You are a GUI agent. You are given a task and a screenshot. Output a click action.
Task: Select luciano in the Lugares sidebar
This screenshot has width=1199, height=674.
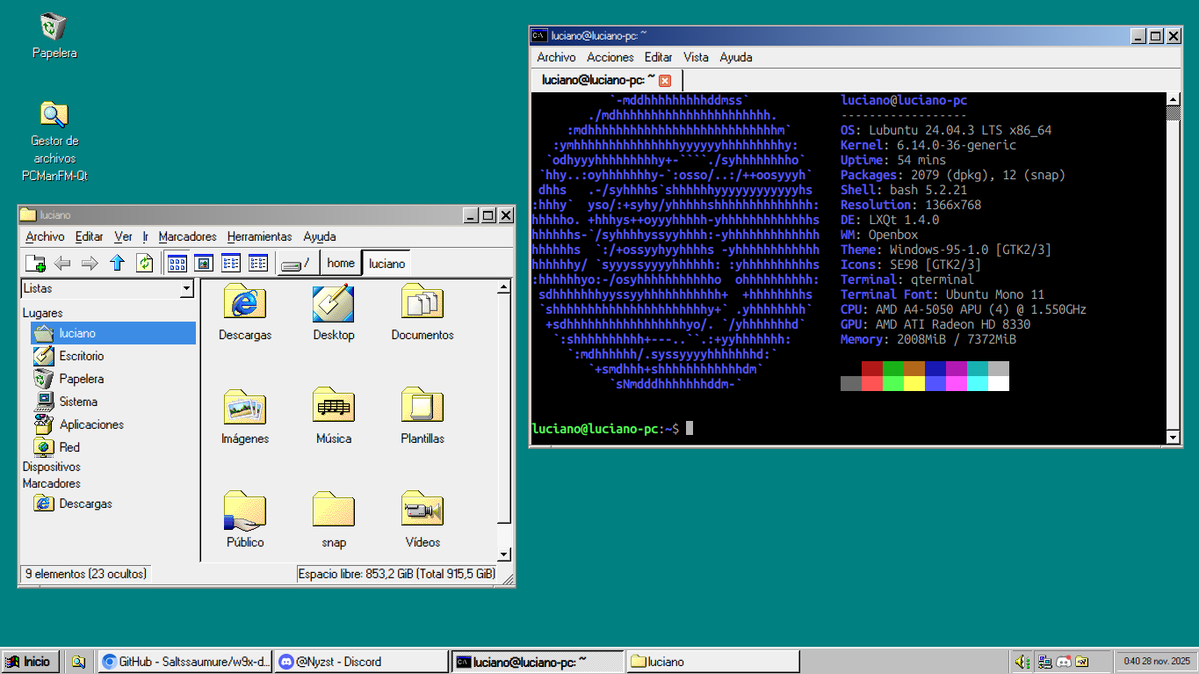tap(113, 333)
